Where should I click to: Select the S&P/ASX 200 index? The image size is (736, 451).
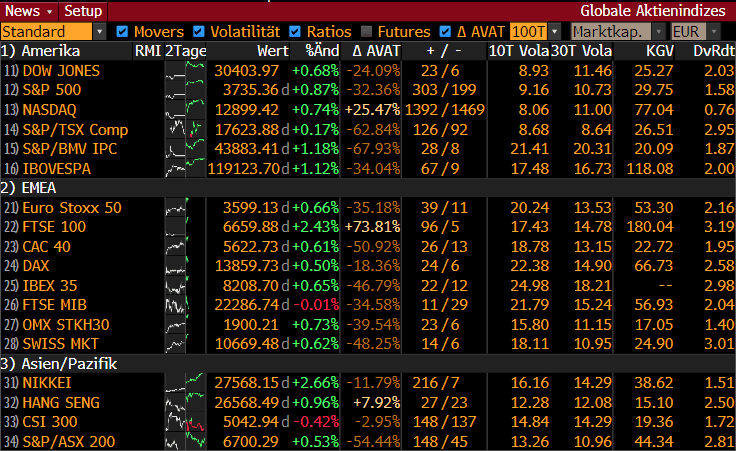coord(69,441)
